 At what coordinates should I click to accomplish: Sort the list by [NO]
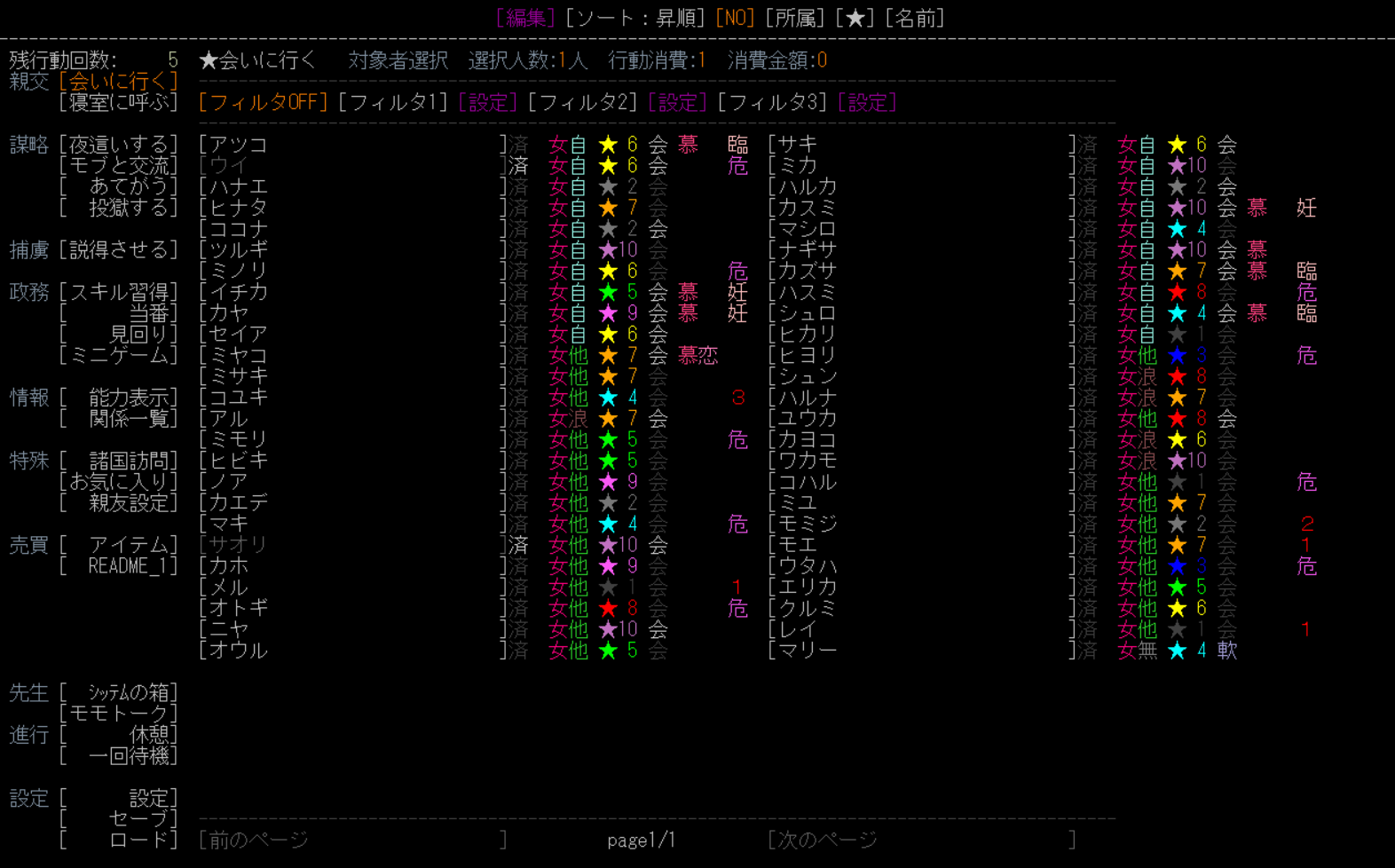click(x=735, y=18)
